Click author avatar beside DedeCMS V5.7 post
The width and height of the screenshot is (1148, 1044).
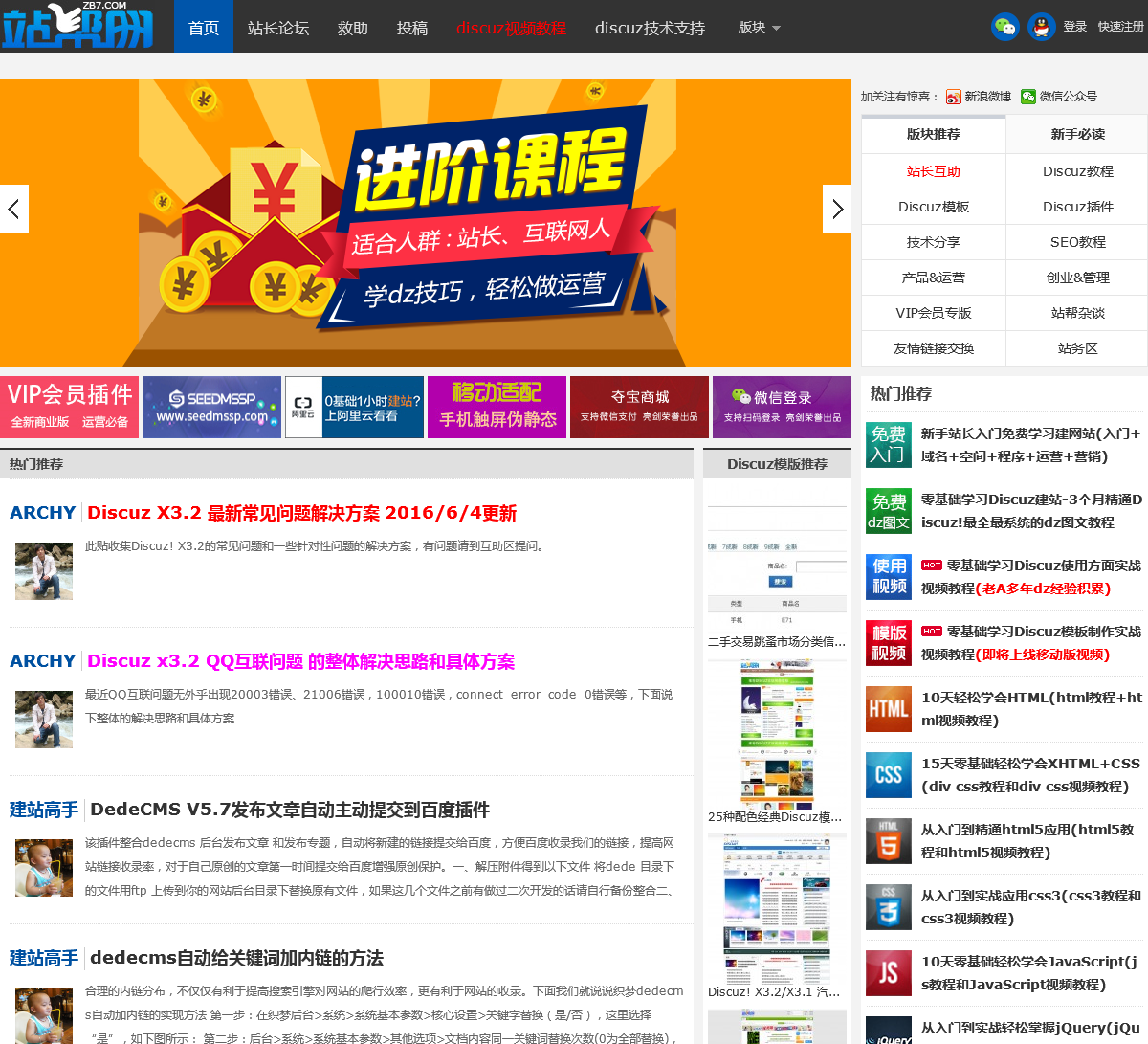click(44, 868)
